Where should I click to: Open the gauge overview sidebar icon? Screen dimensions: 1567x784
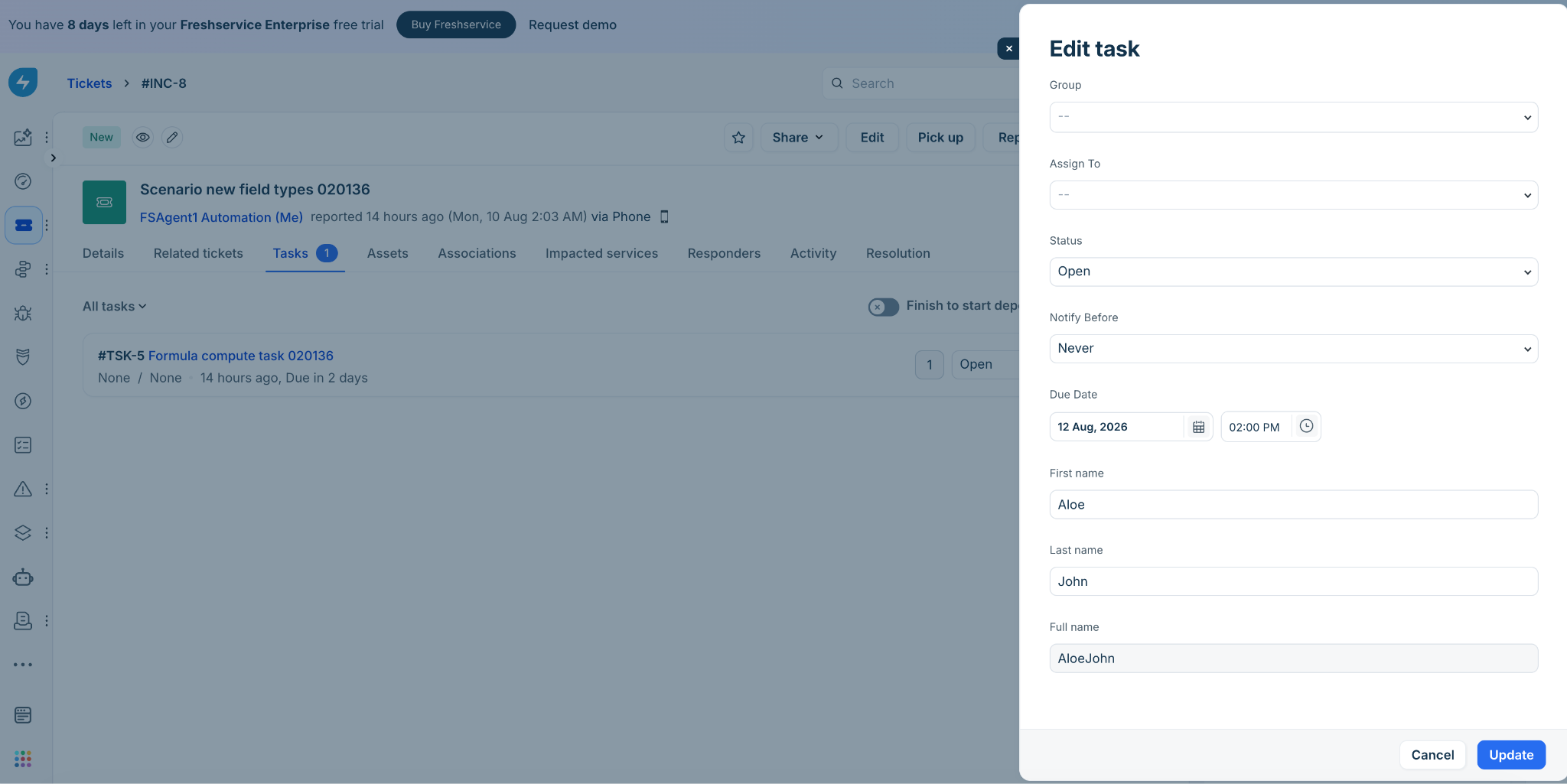[23, 181]
